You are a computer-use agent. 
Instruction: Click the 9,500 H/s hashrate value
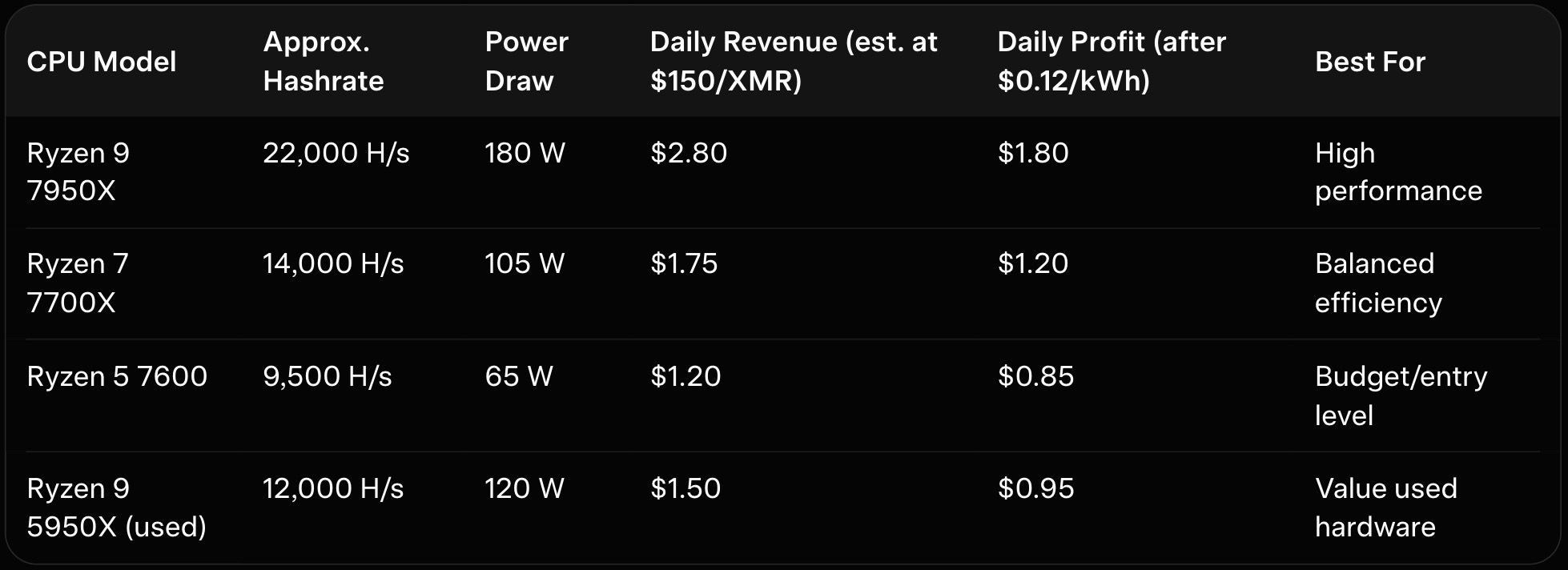328,376
